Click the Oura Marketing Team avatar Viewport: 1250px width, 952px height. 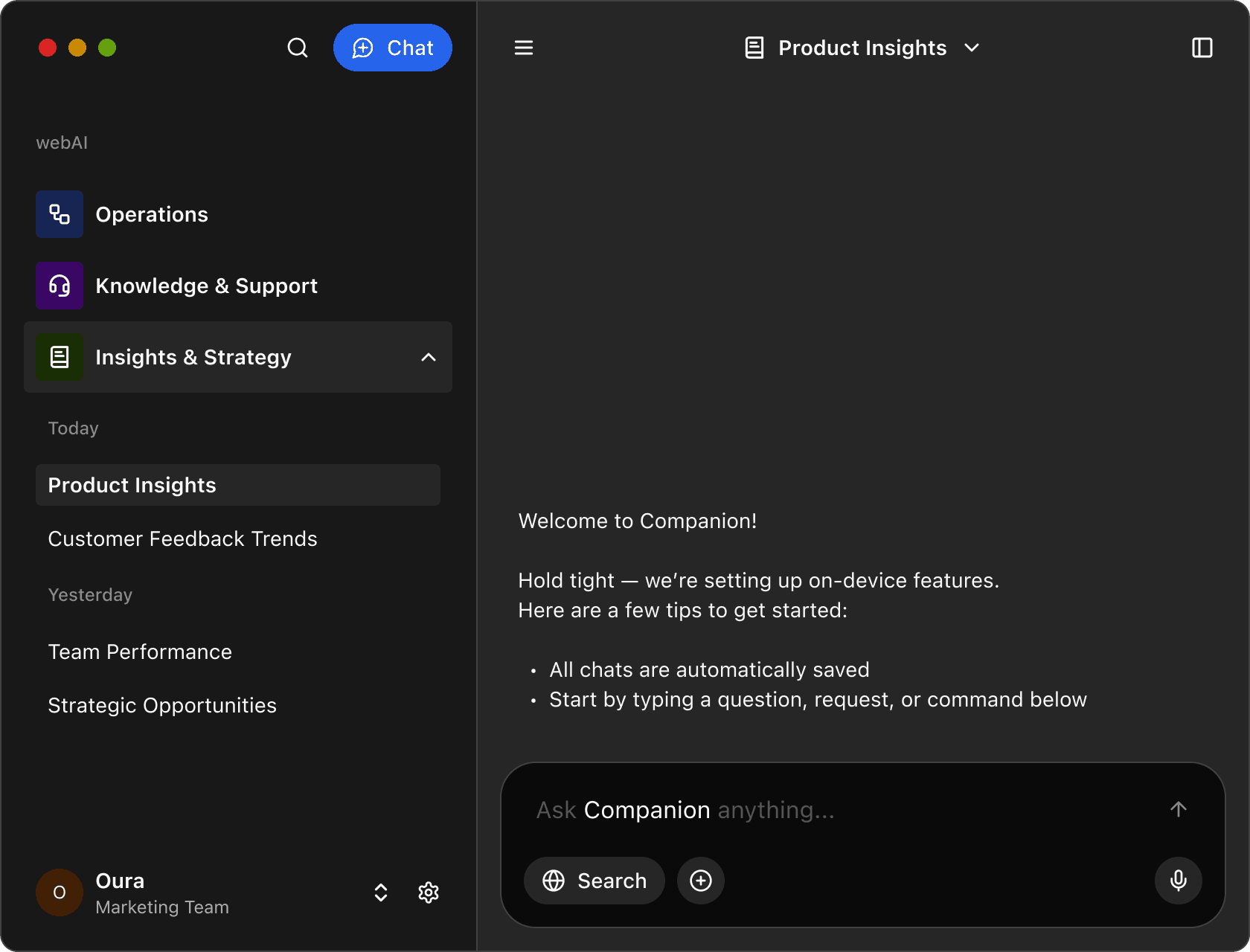point(59,892)
